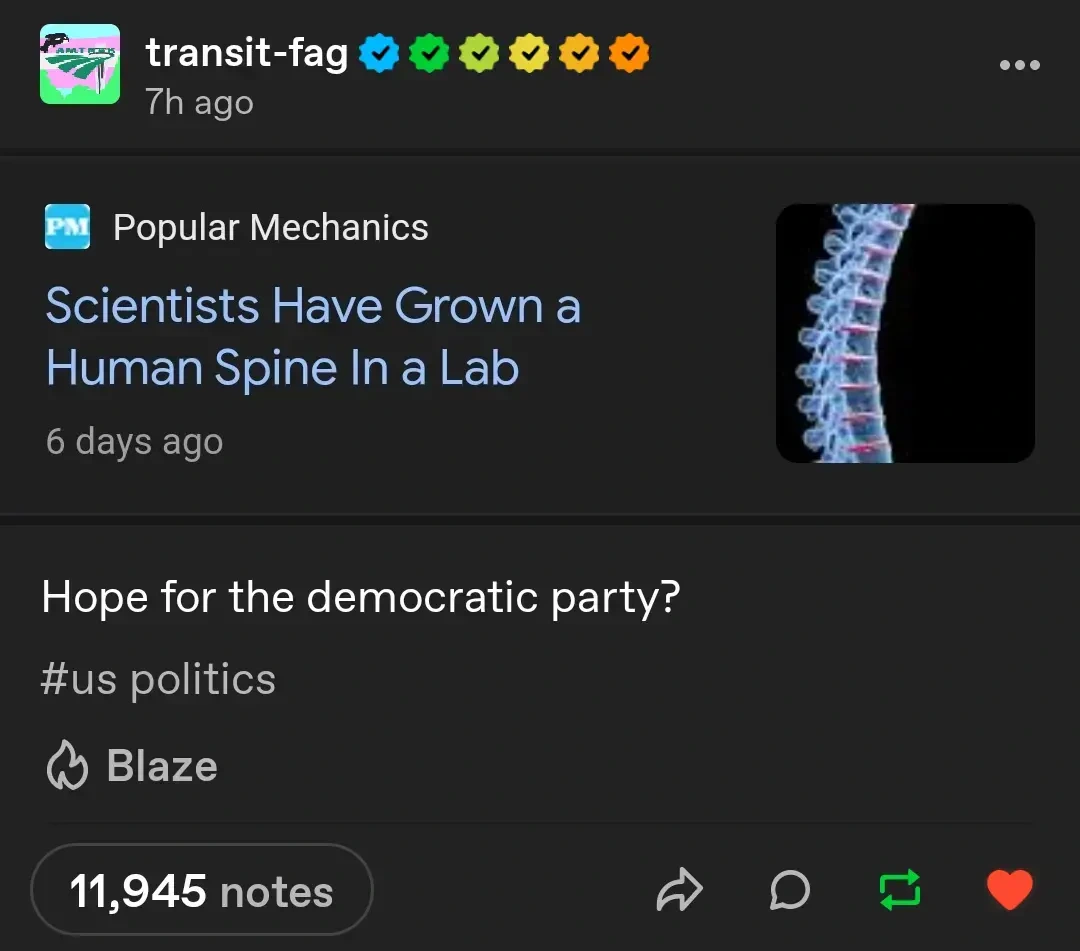Screen dimensions: 1080x951
Task: Open the 11,945 notes view
Action: coord(201,891)
